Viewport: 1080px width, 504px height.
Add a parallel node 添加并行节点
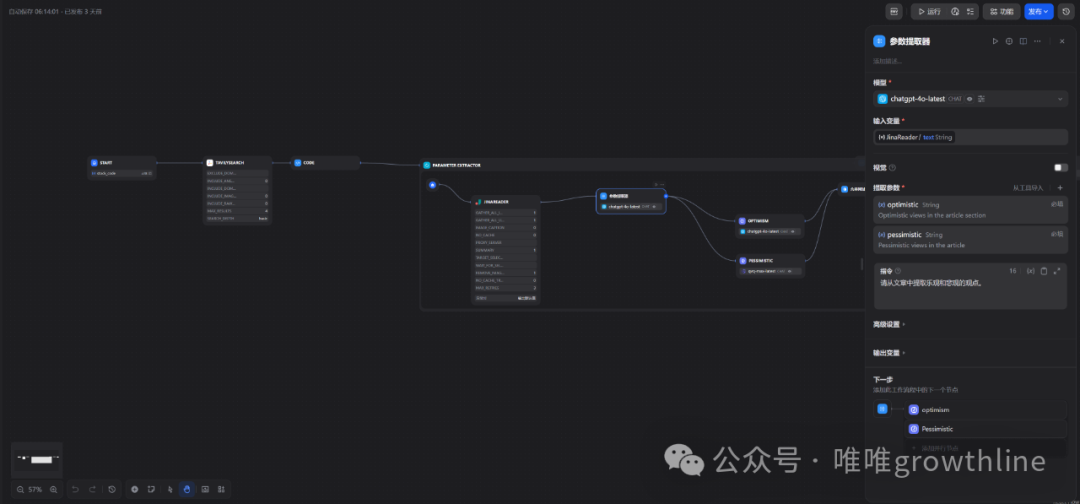tap(986, 448)
